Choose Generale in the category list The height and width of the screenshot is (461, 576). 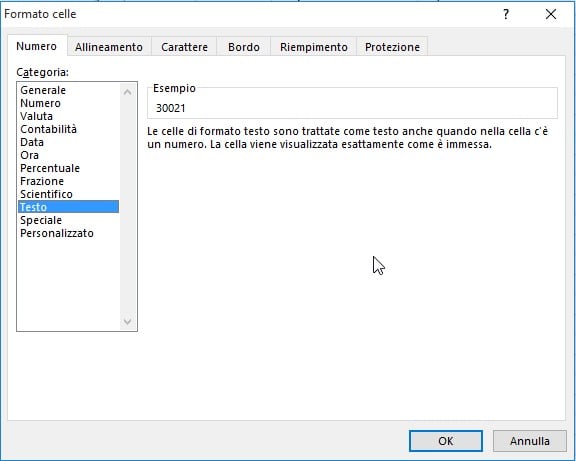point(43,90)
